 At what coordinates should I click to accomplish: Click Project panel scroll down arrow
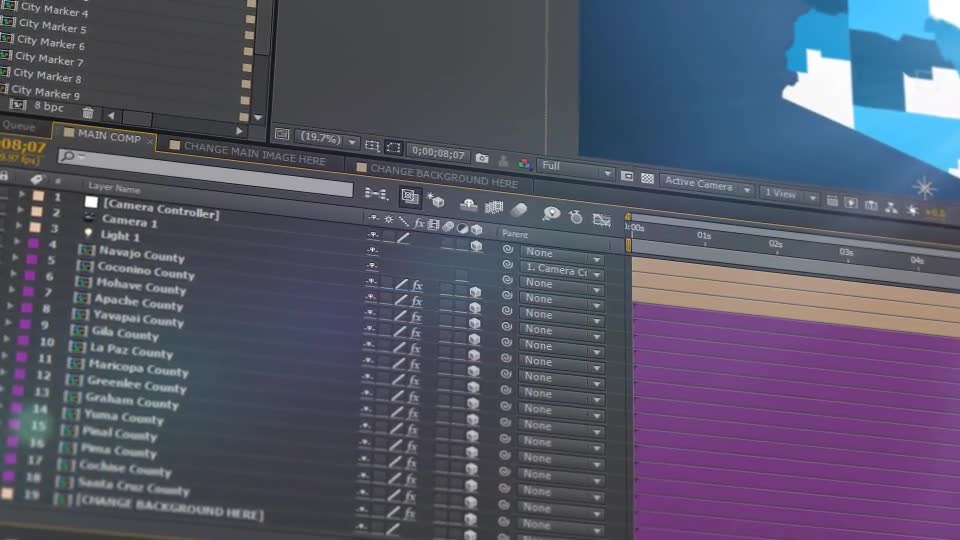pyautogui.click(x=258, y=118)
